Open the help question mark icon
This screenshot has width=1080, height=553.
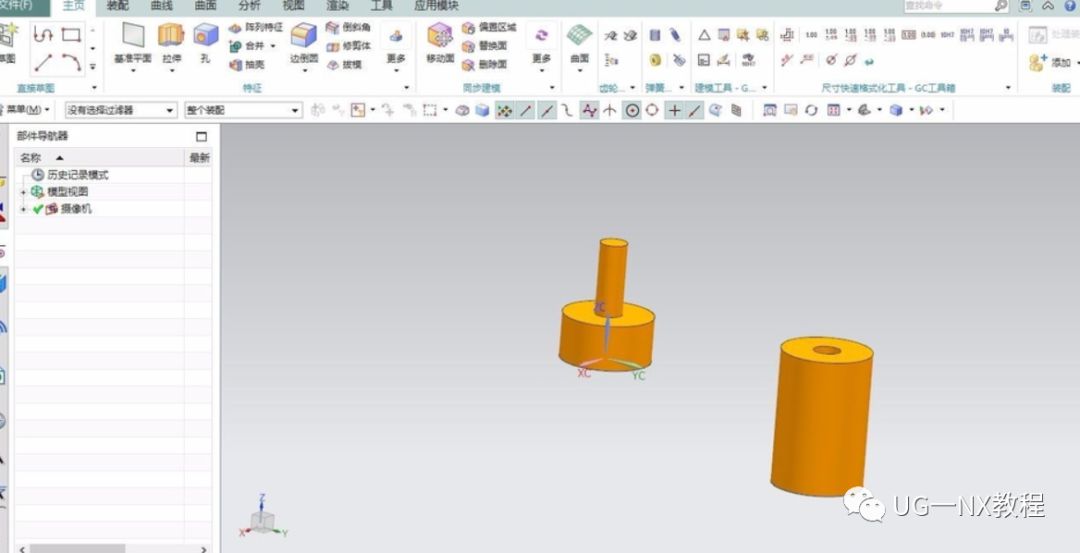point(1070,6)
